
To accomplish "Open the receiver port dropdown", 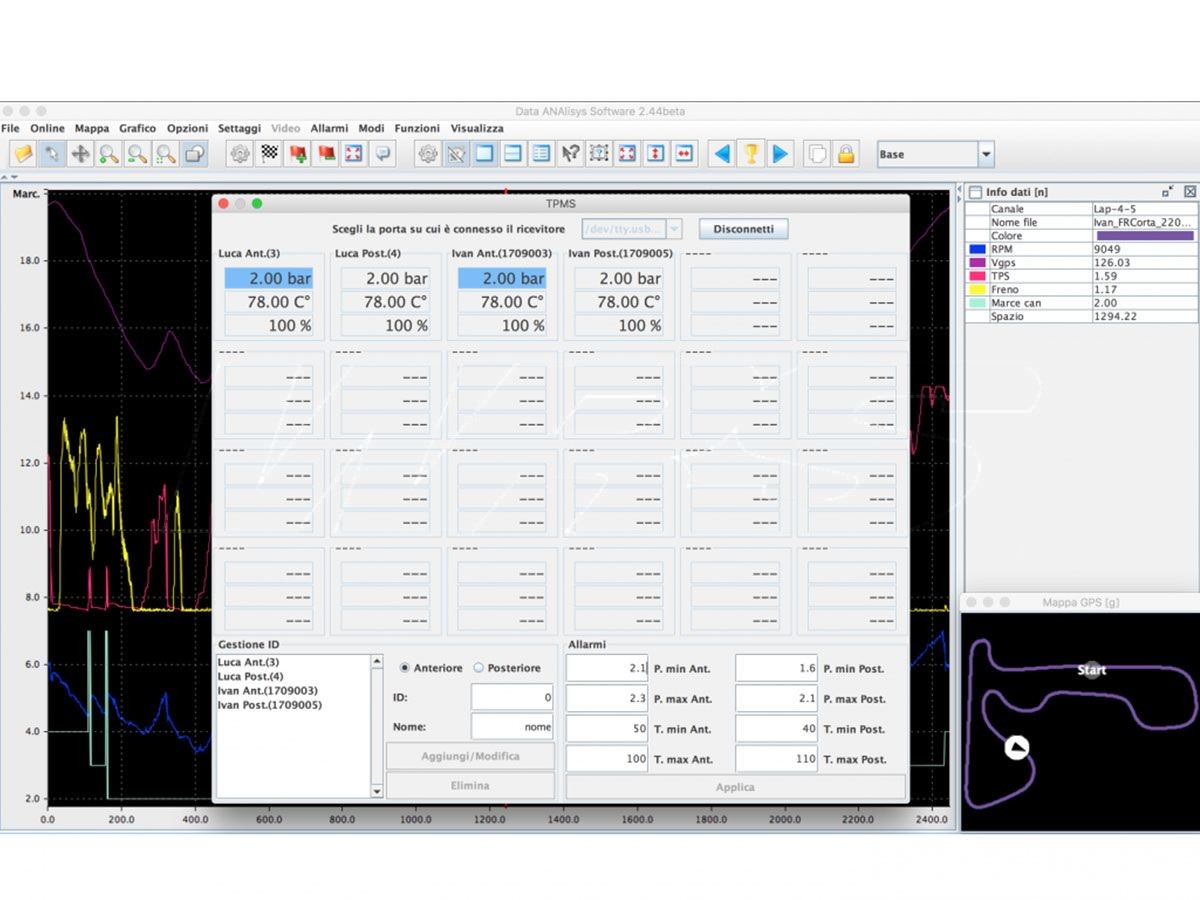I will 674,229.
